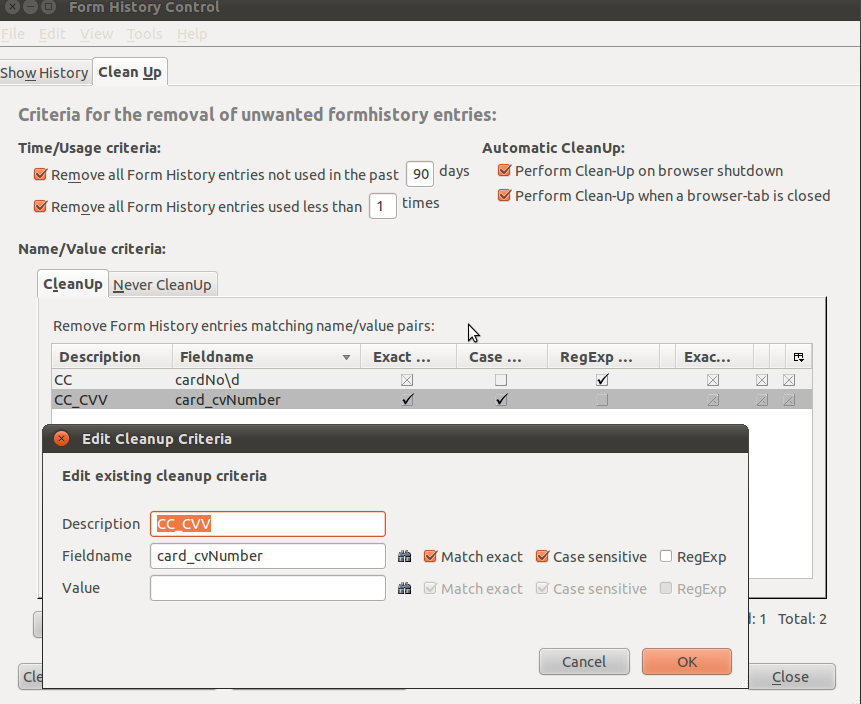The image size is (861, 704).
Task: Click the Description column header
Action: tap(112, 357)
